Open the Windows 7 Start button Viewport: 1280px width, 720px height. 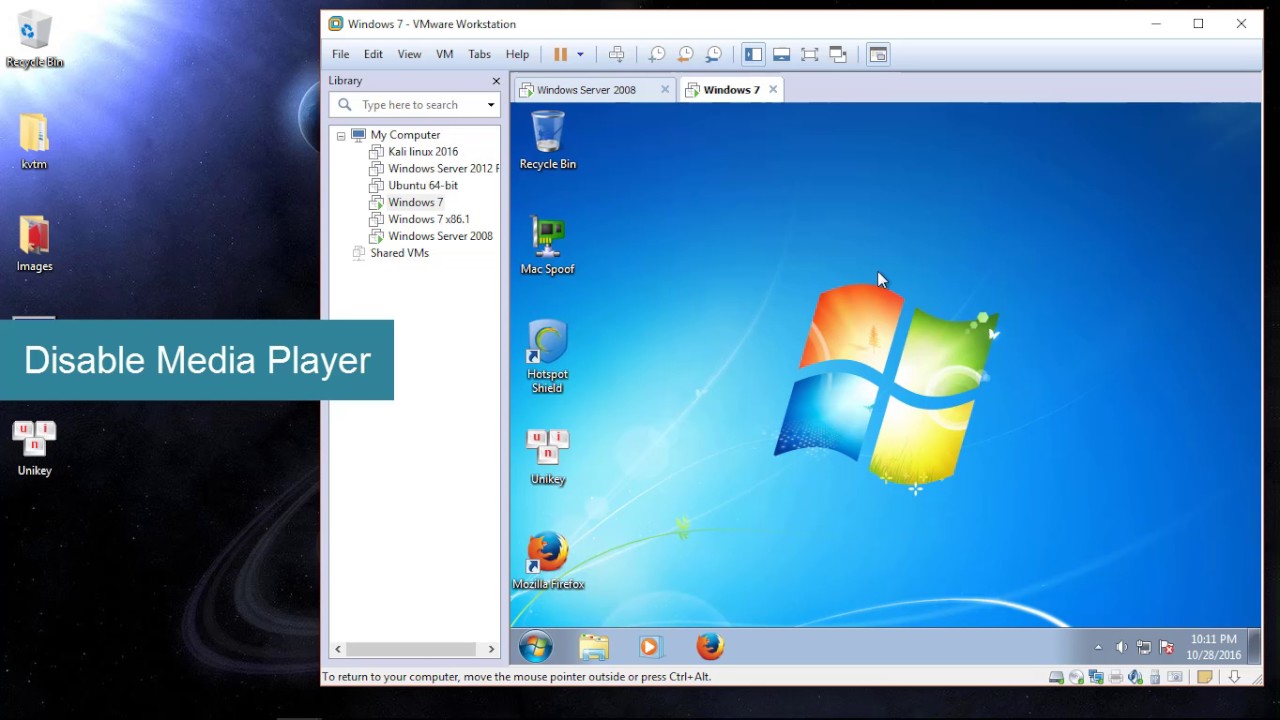point(536,647)
